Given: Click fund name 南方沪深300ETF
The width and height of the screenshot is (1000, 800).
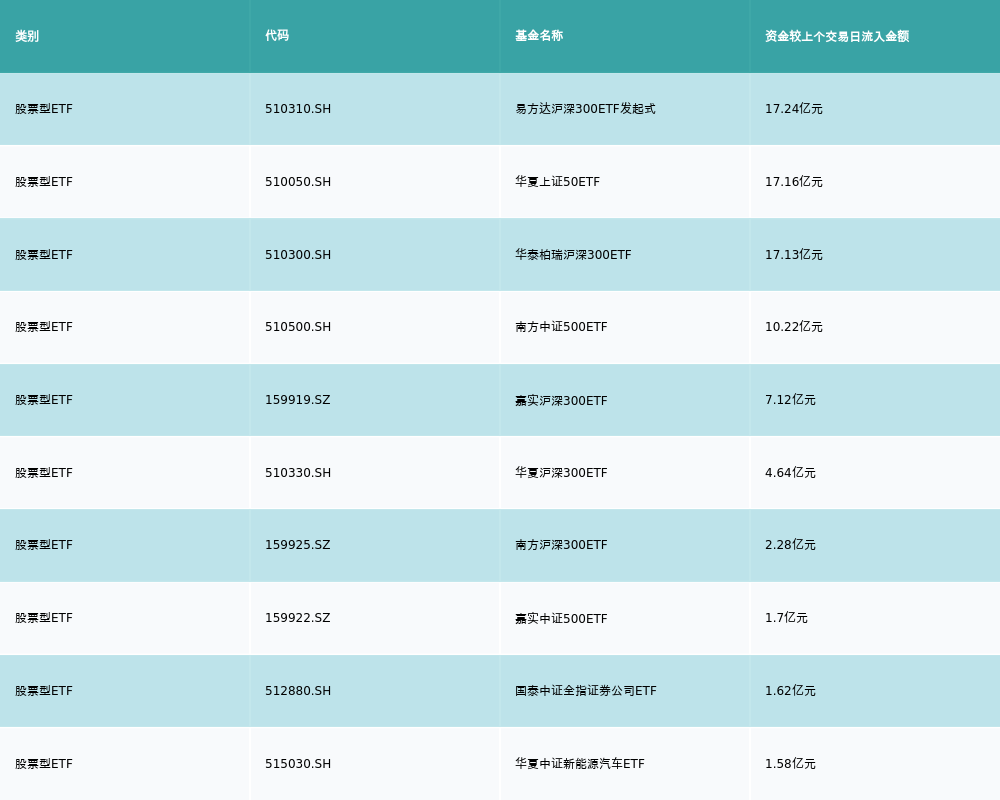Looking at the screenshot, I should (561, 545).
